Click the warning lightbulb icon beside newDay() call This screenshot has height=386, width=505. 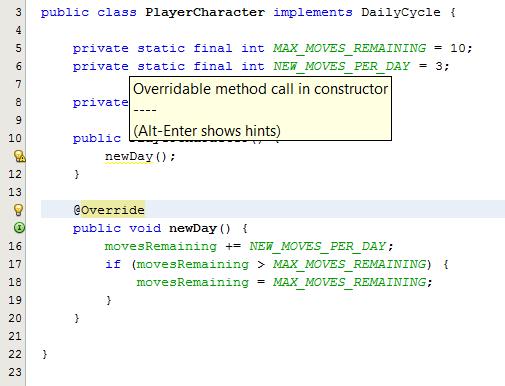pyautogui.click(x=19, y=156)
